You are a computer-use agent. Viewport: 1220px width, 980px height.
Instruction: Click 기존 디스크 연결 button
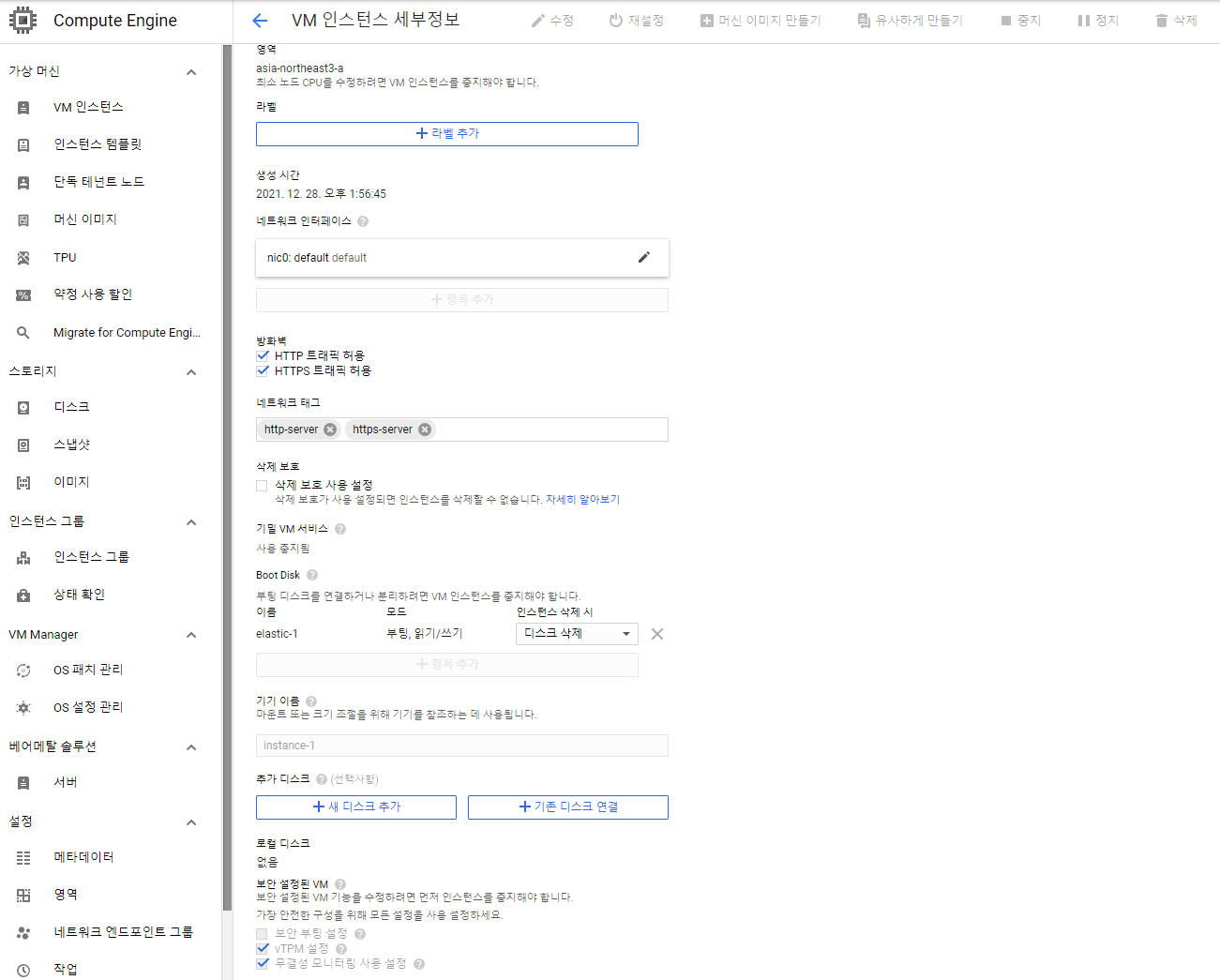pos(568,807)
